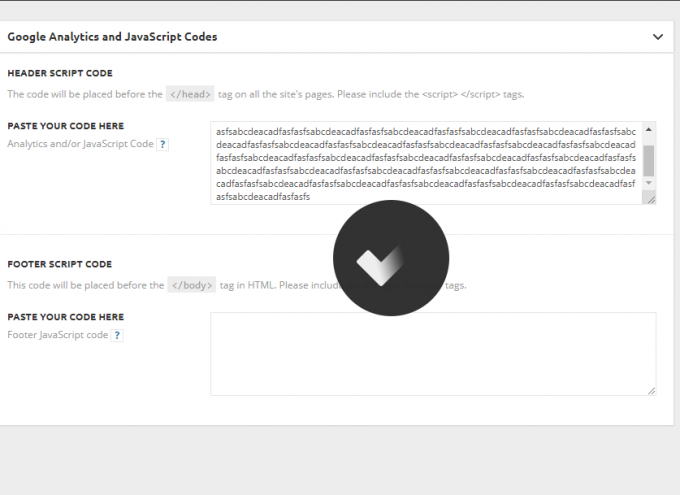The height and width of the screenshot is (495, 680).
Task: Click the Google Analytics and JavaScript Codes title
Action: pos(112,37)
